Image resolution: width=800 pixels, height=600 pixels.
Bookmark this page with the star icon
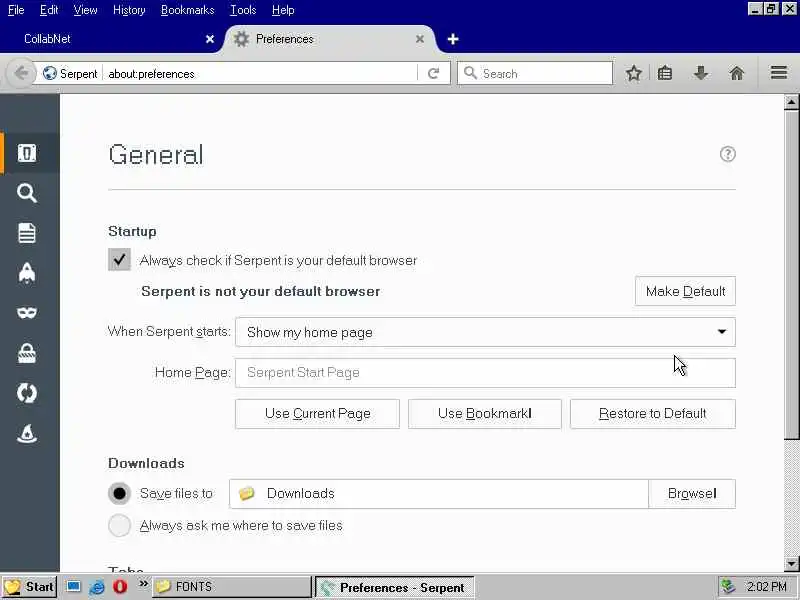634,73
